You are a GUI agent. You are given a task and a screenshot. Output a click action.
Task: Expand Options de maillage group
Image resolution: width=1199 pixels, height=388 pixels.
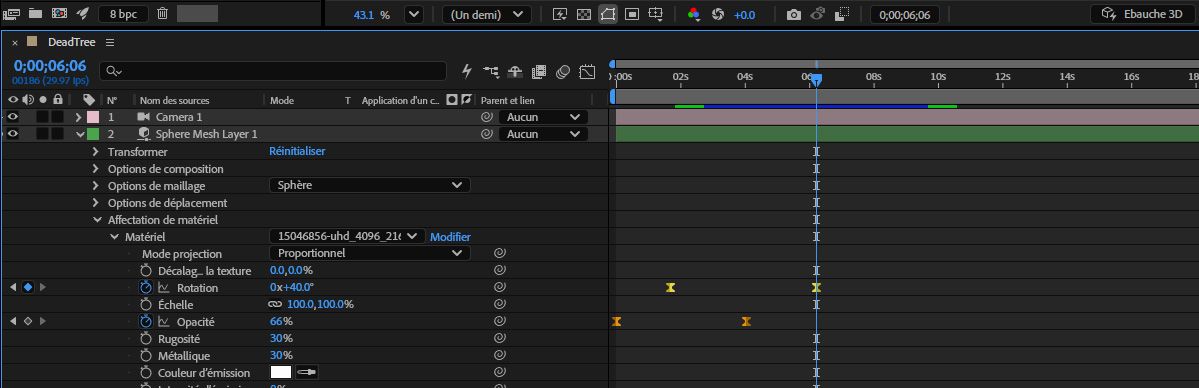coord(96,185)
